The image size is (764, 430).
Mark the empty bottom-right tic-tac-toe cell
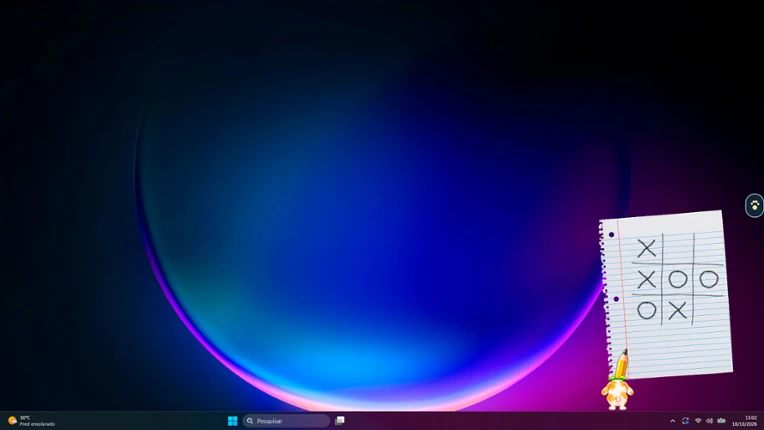tap(709, 310)
